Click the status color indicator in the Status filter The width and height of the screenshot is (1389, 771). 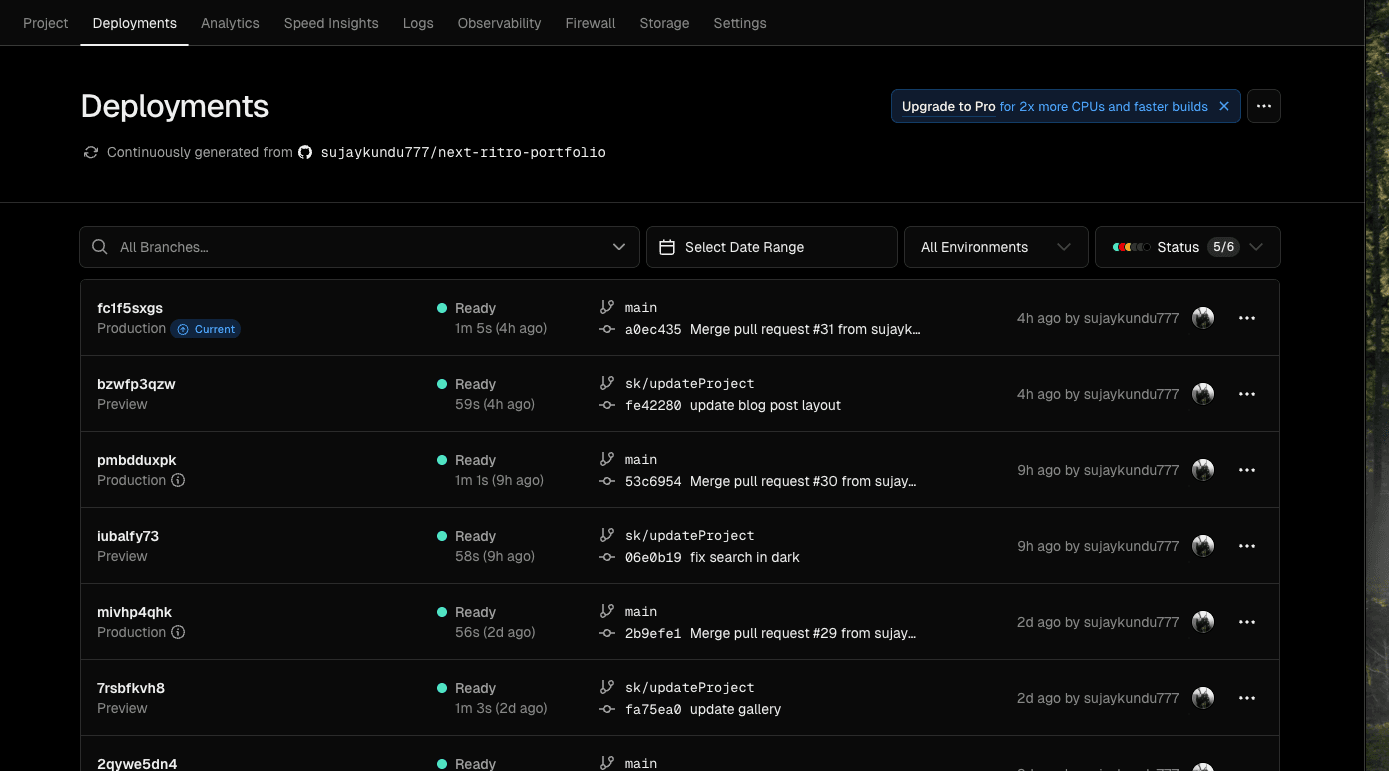(x=1131, y=246)
